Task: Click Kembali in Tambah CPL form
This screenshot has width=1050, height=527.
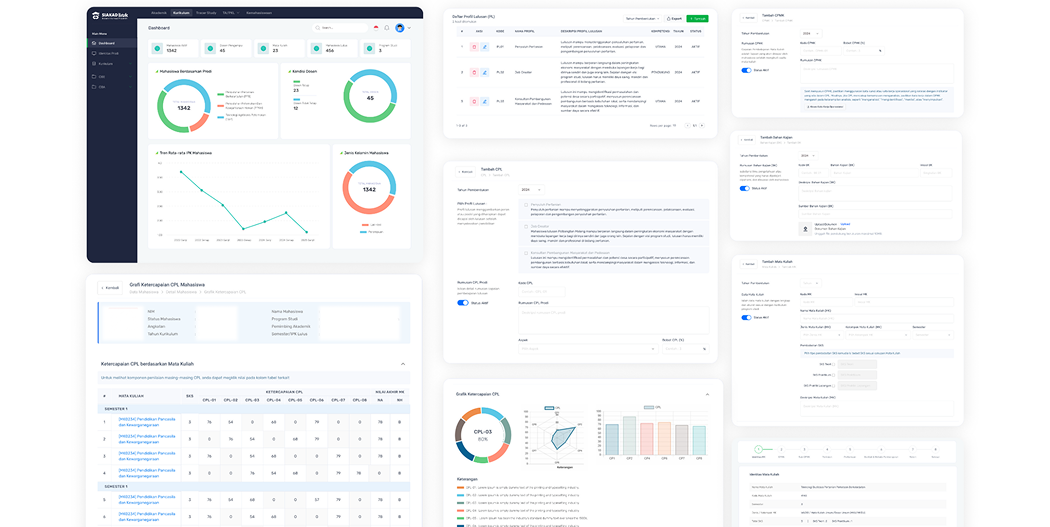Action: (x=465, y=172)
